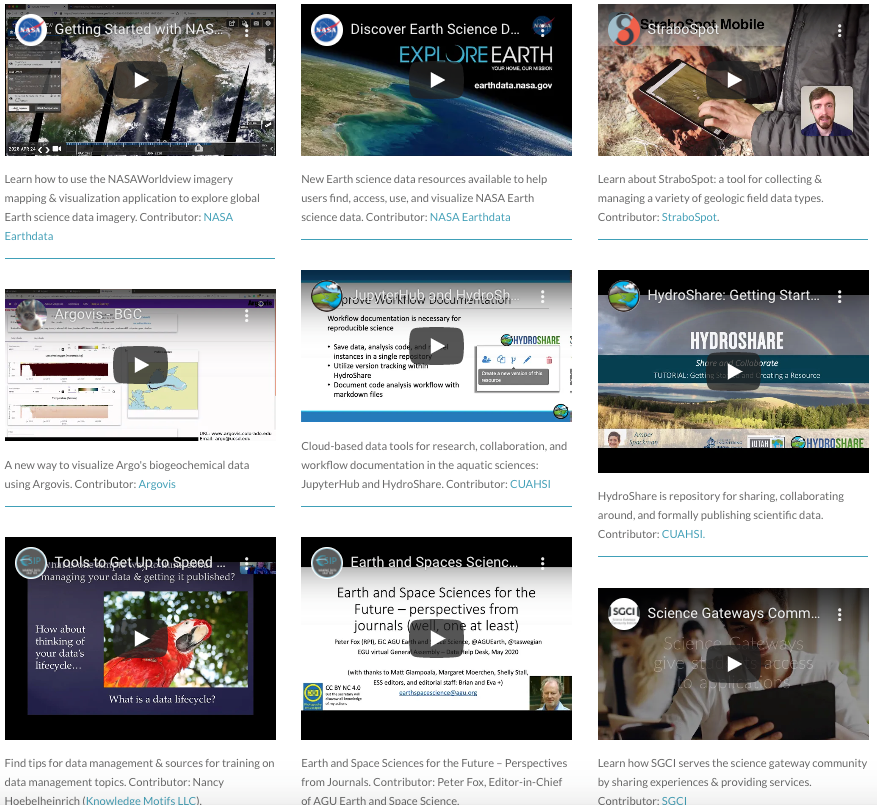Image resolution: width=877 pixels, height=805 pixels.
Task: Open the Argovis contributor link
Action: 157,483
